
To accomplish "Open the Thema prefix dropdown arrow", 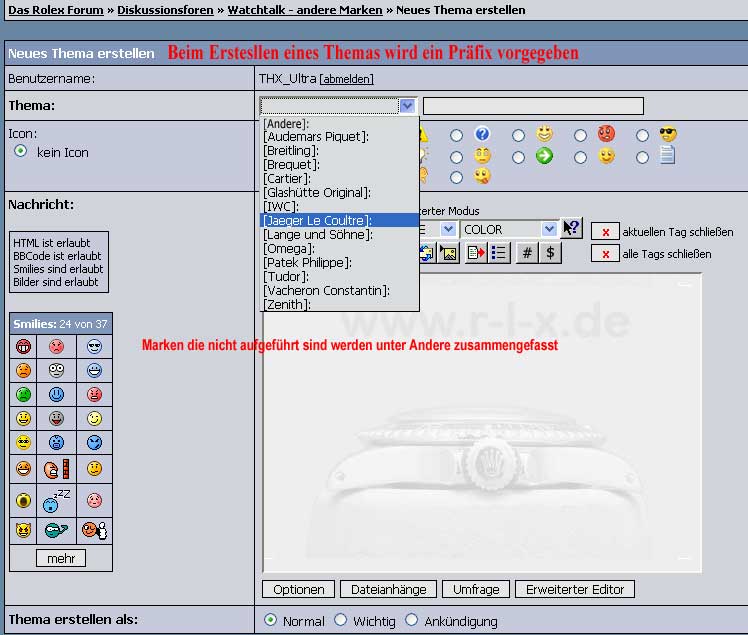I will click(407, 105).
